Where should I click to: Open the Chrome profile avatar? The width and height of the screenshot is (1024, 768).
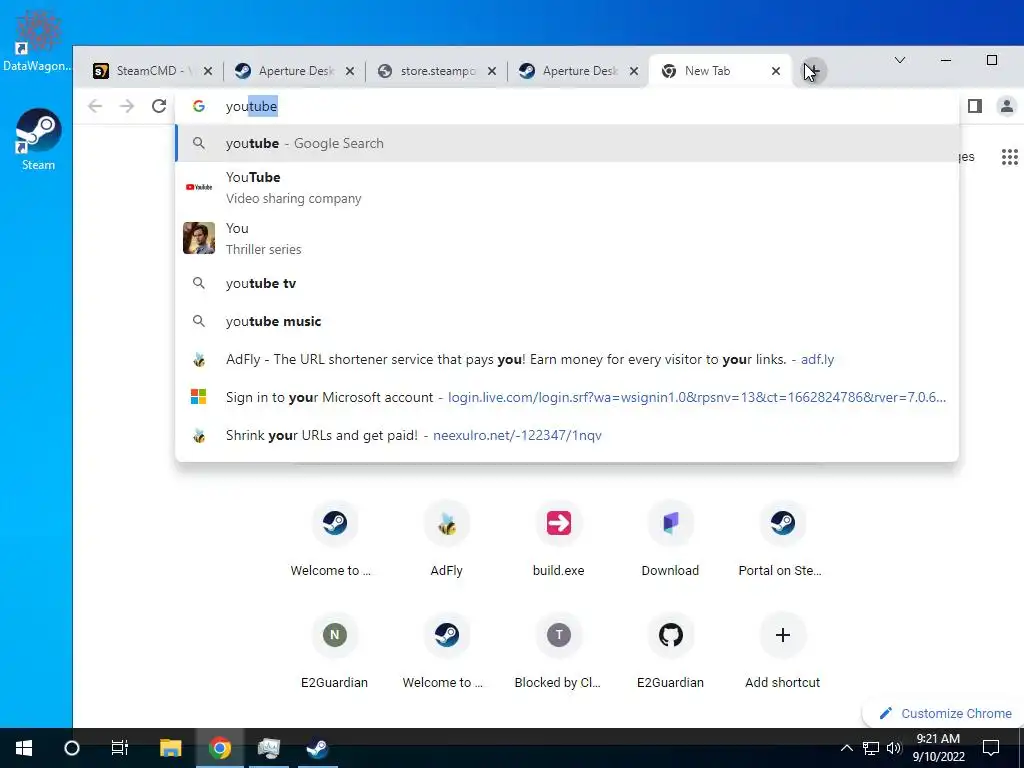(x=1006, y=106)
